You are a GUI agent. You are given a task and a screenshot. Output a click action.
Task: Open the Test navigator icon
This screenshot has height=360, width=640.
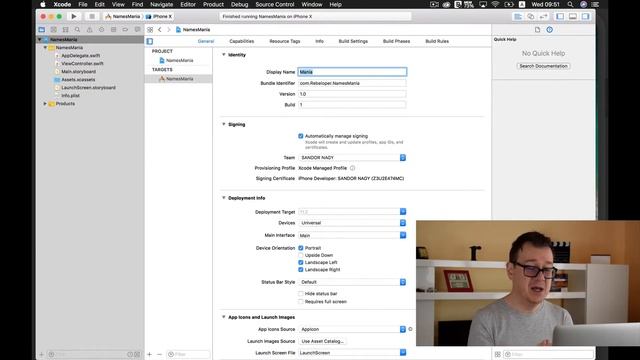pos(101,30)
